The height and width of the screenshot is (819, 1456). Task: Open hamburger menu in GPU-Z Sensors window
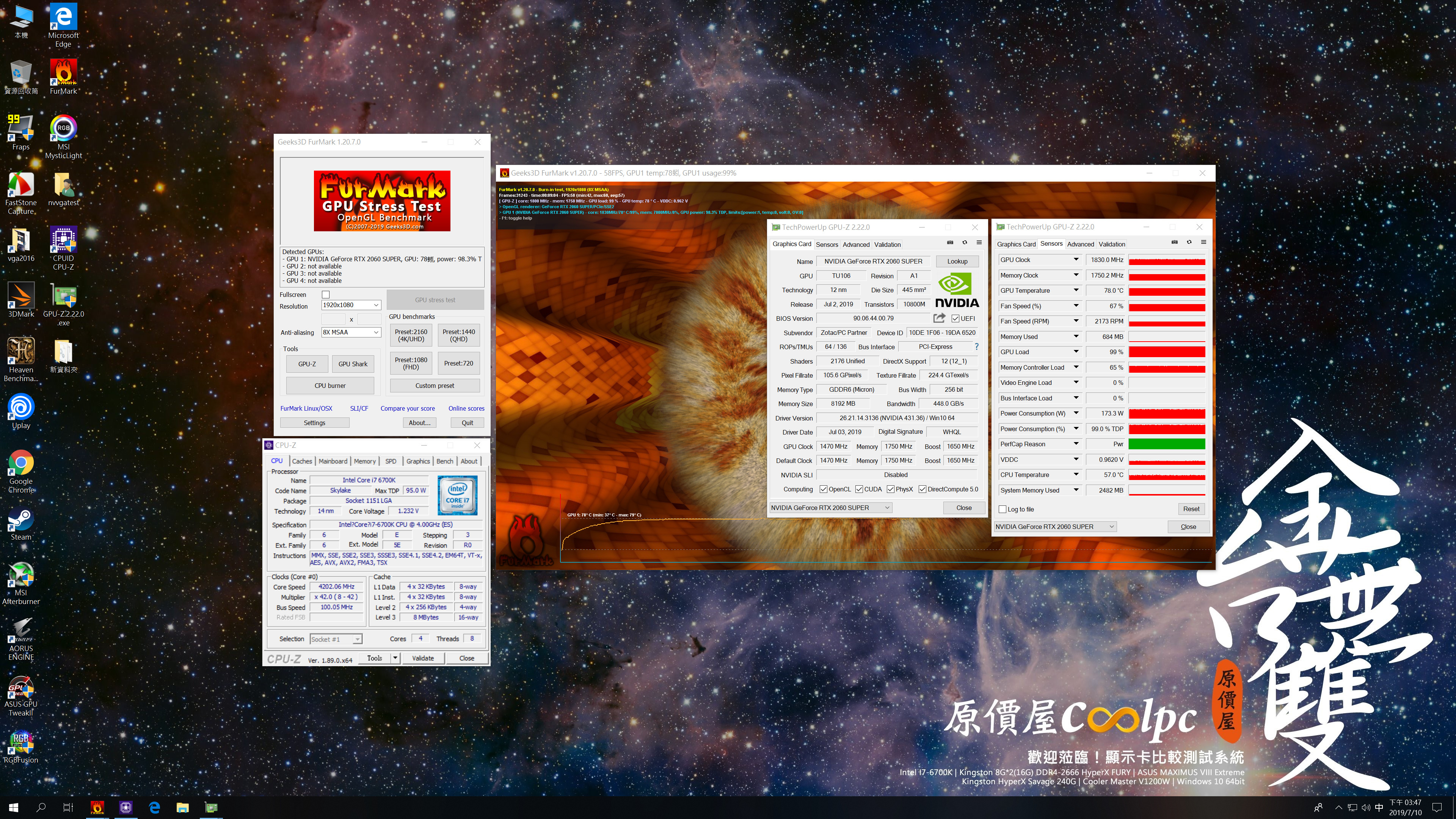(x=1203, y=242)
